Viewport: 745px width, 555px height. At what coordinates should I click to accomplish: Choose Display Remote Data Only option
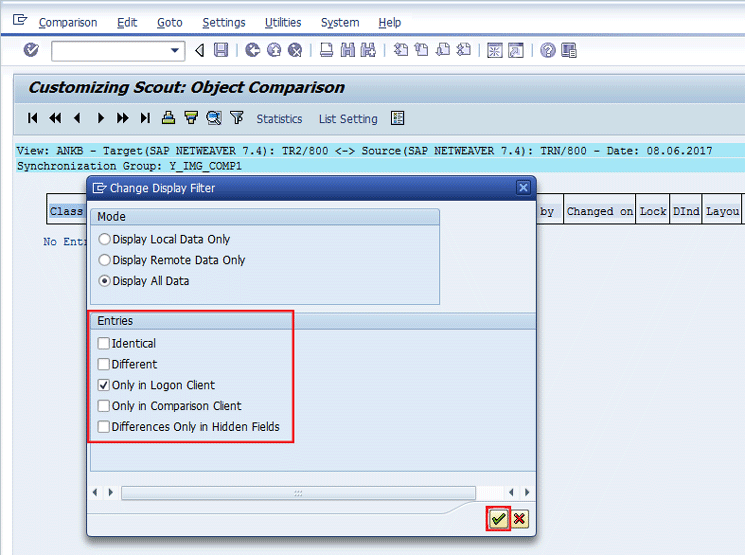(x=105, y=260)
